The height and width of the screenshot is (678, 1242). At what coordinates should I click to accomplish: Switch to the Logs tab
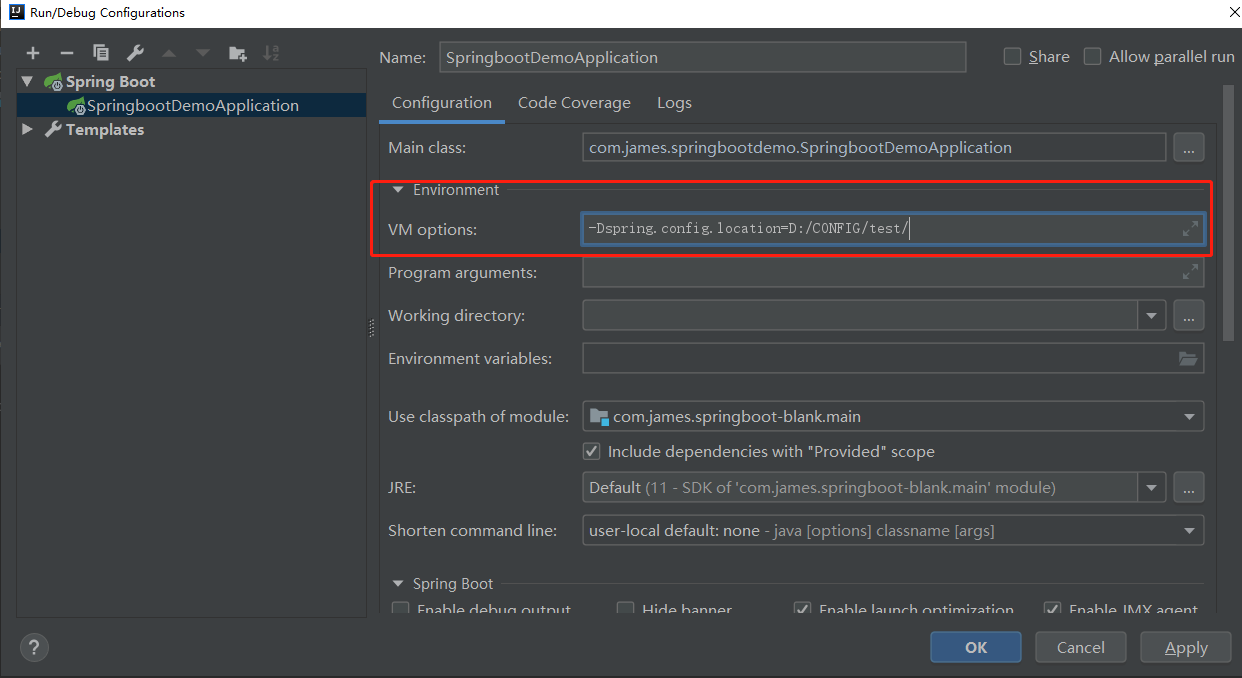tap(674, 103)
